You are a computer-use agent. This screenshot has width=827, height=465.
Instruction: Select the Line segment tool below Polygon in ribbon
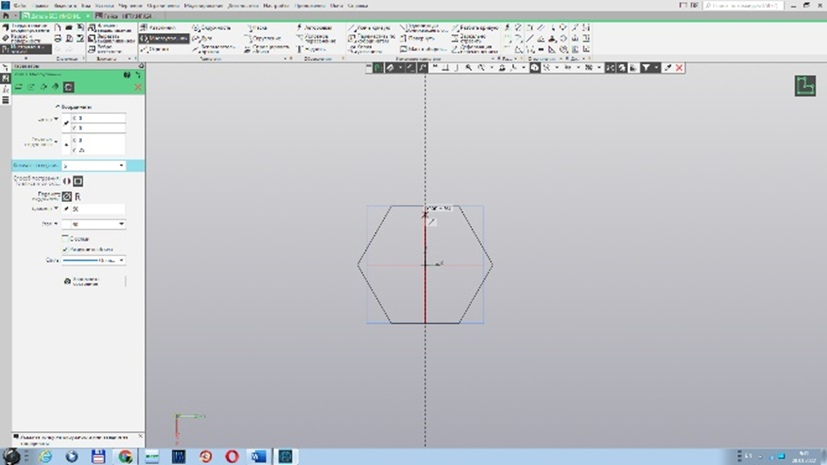point(155,49)
